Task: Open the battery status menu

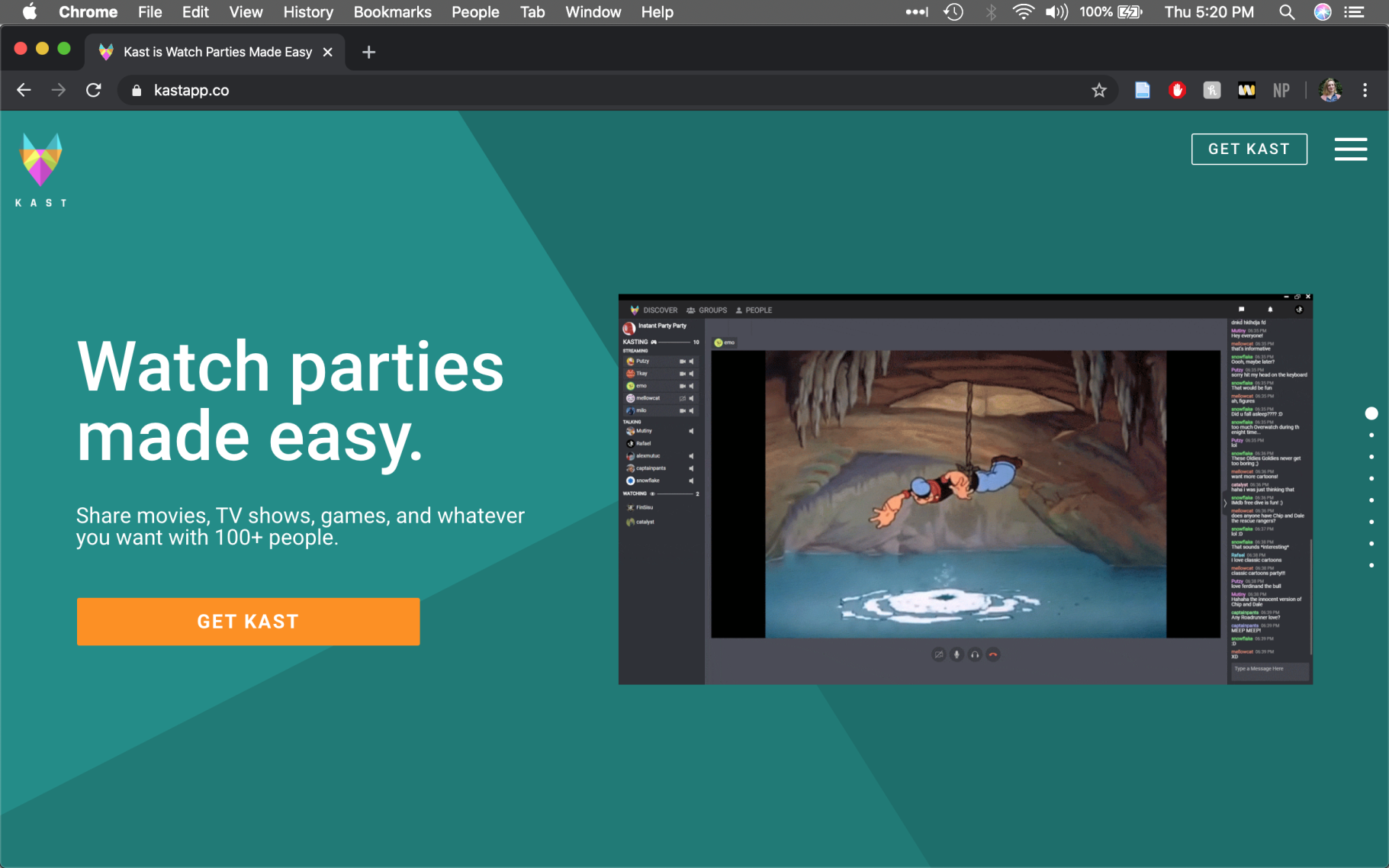Action: pos(1111,11)
